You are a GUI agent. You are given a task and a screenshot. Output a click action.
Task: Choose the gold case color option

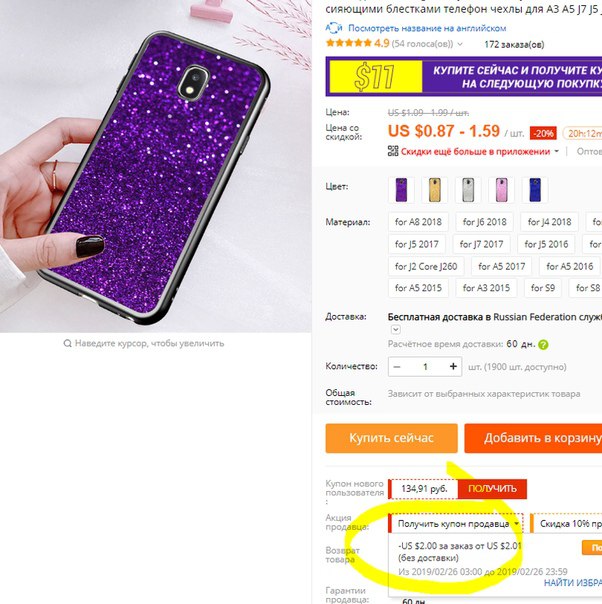pos(435,190)
